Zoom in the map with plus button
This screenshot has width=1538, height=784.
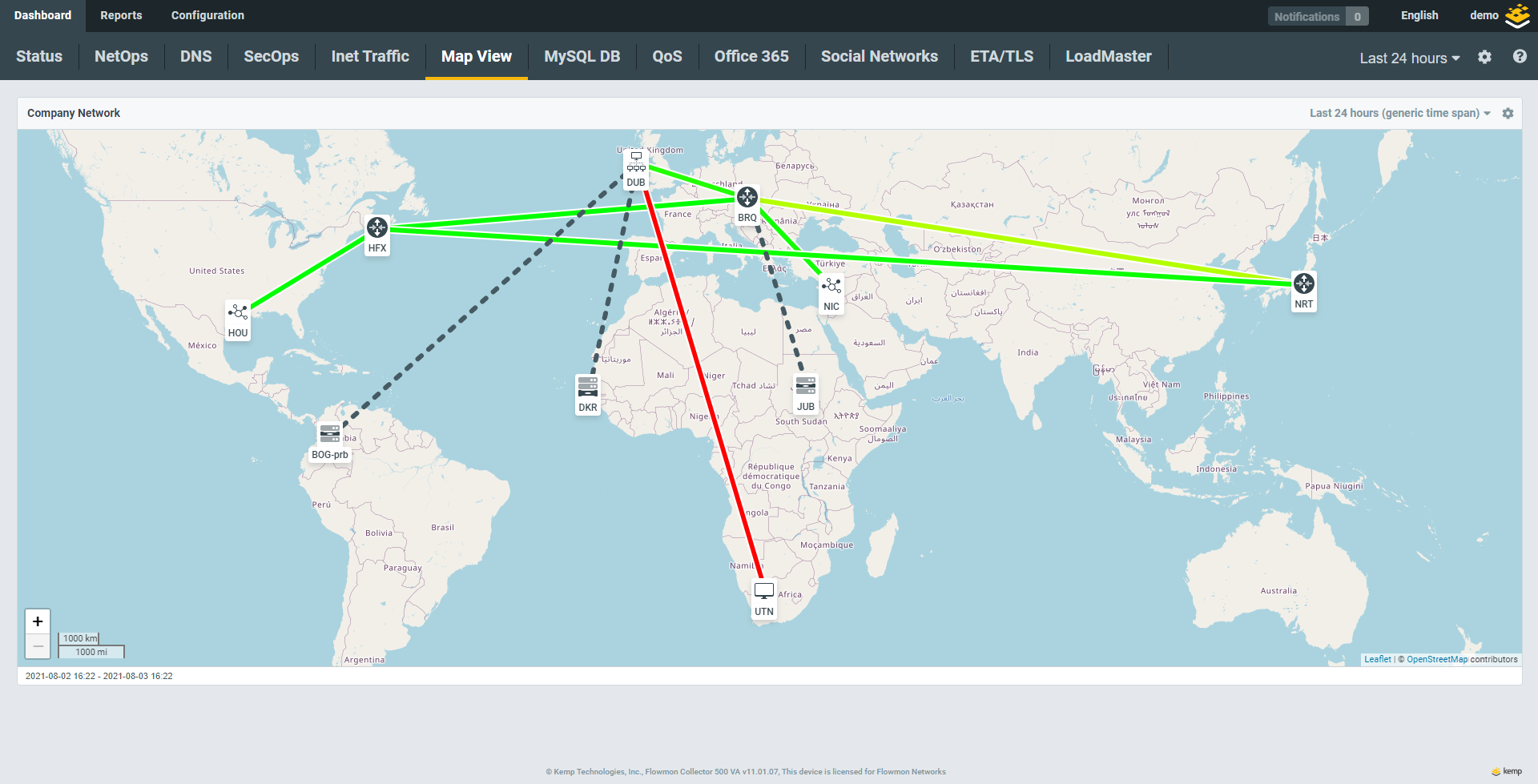coord(38,621)
